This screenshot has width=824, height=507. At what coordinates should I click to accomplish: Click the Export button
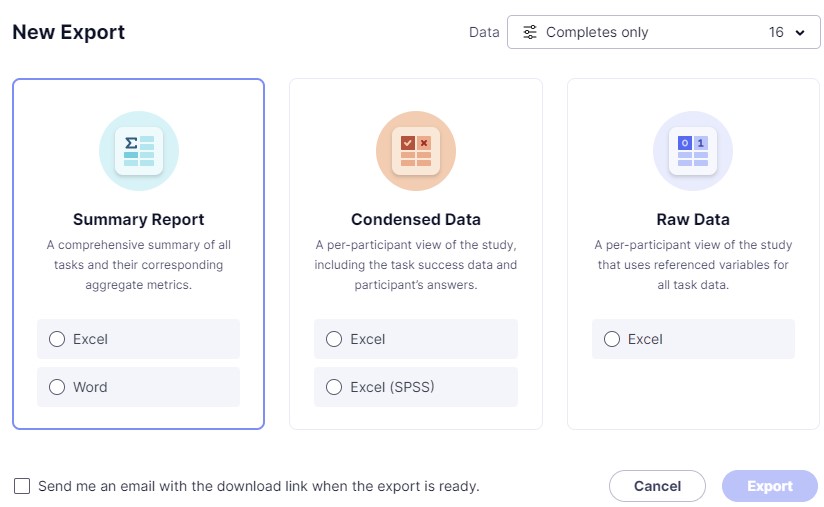(x=770, y=486)
